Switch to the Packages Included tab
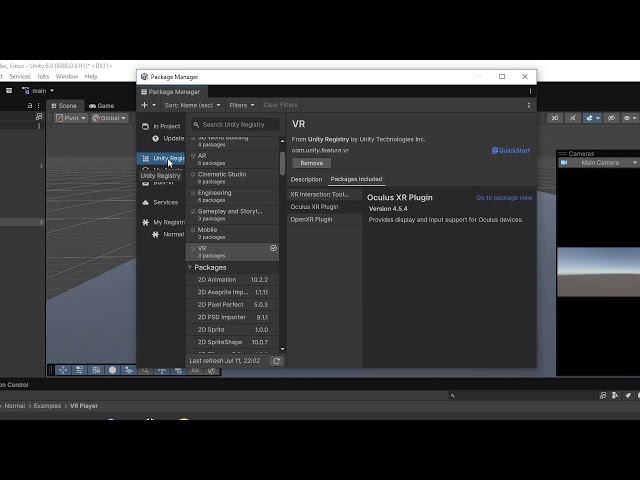Image resolution: width=640 pixels, height=480 pixels. pyautogui.click(x=356, y=179)
